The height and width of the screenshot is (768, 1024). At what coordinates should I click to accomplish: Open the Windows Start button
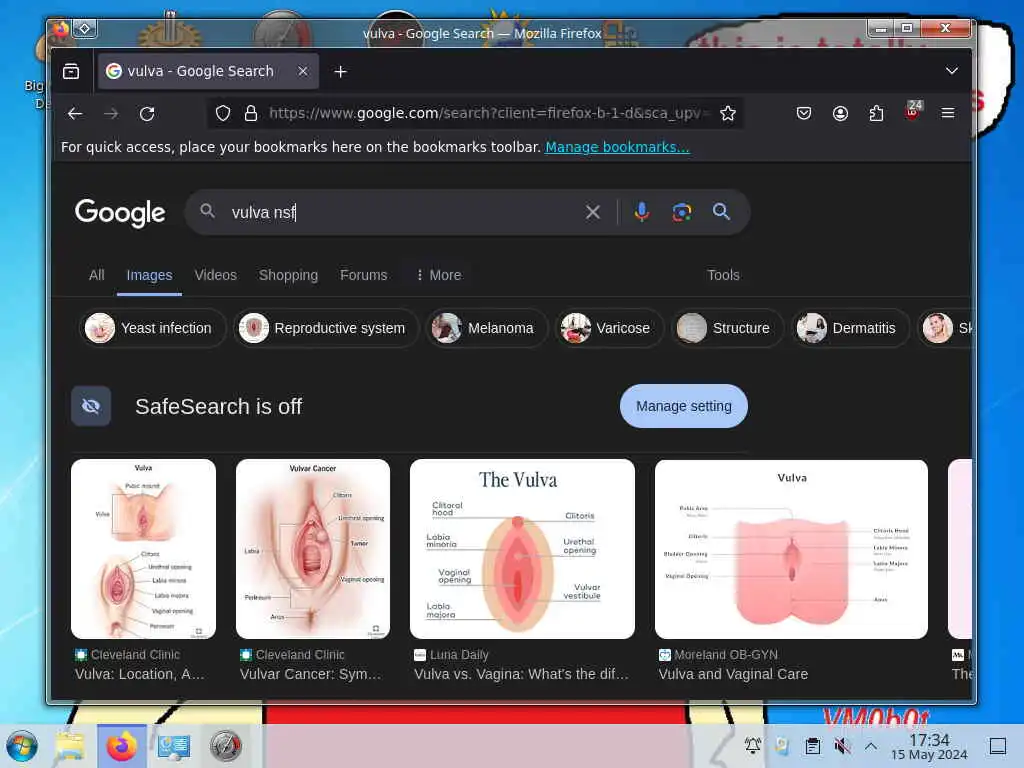tap(22, 746)
